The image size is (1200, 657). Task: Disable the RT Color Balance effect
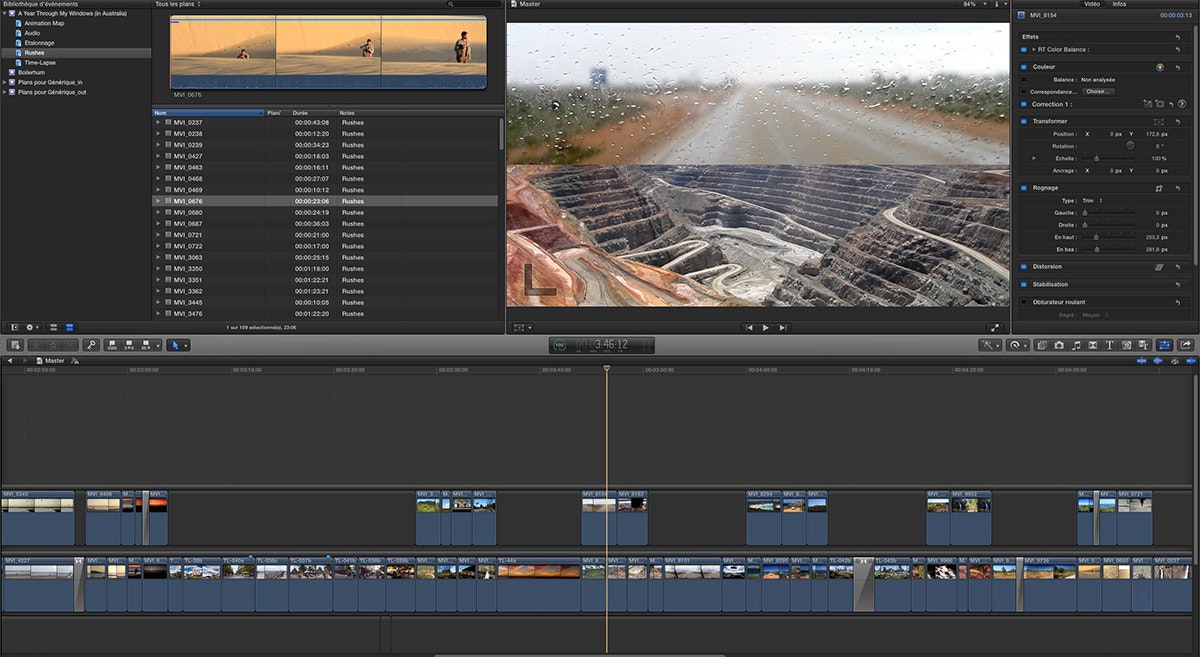[x=1024, y=49]
